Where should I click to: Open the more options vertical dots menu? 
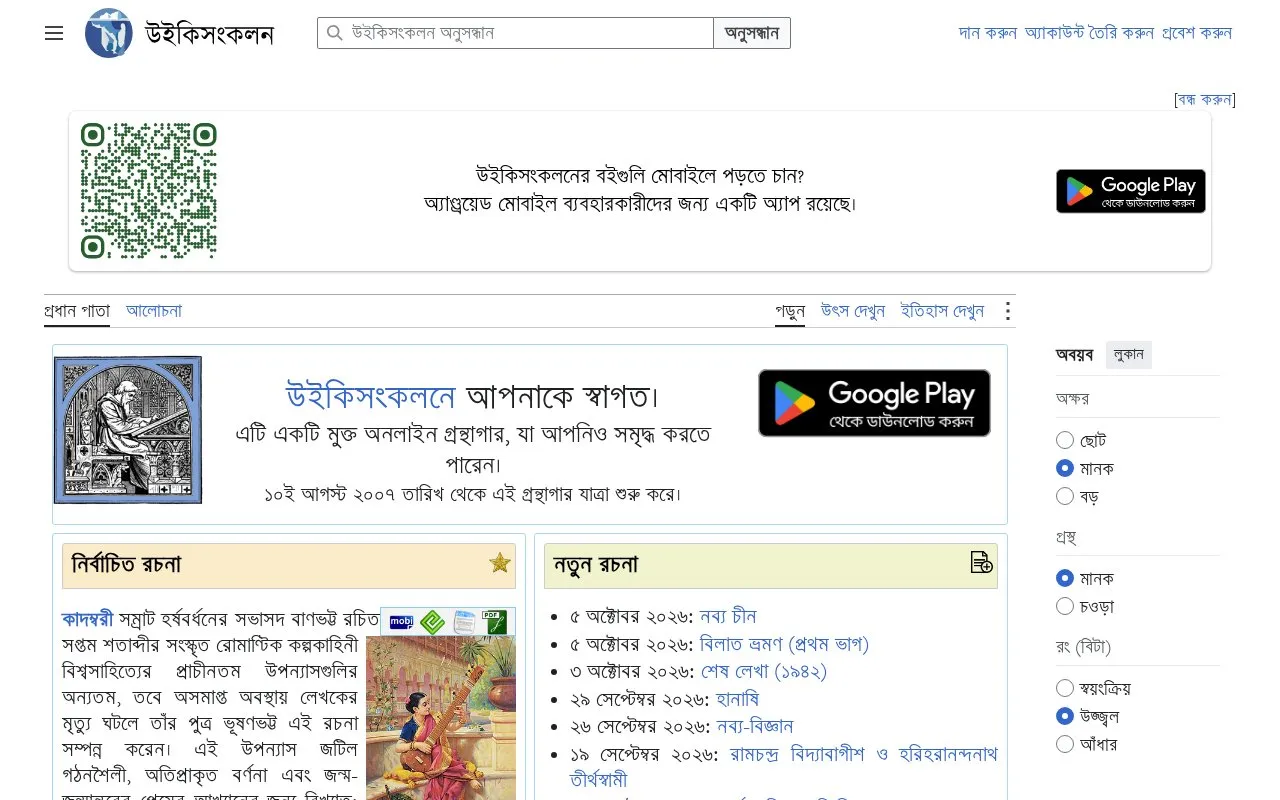pyautogui.click(x=1008, y=311)
